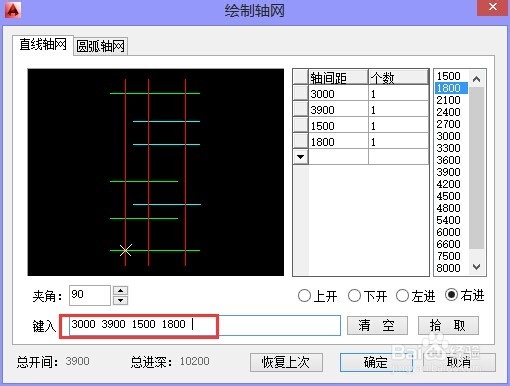The image size is (510, 386).
Task: Select 3600 in the spacing list
Action: (449, 160)
